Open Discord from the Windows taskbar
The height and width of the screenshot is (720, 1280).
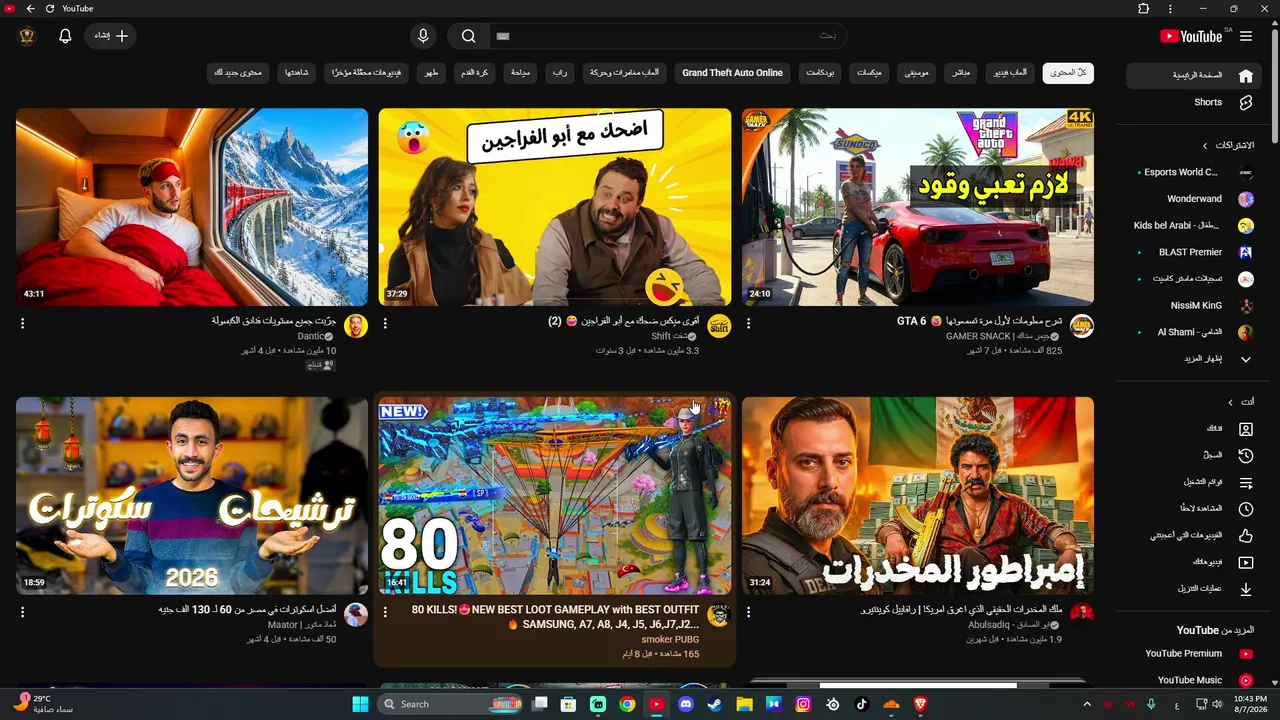(x=686, y=704)
